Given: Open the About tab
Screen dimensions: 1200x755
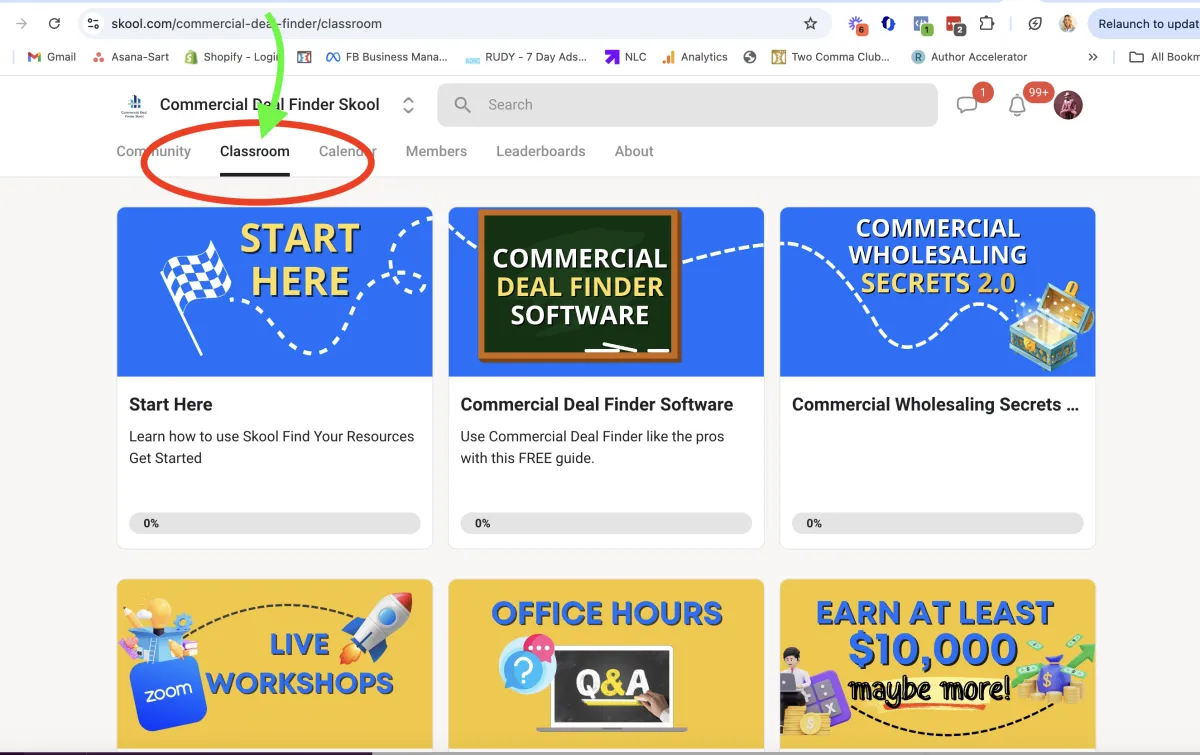Looking at the screenshot, I should point(634,151).
